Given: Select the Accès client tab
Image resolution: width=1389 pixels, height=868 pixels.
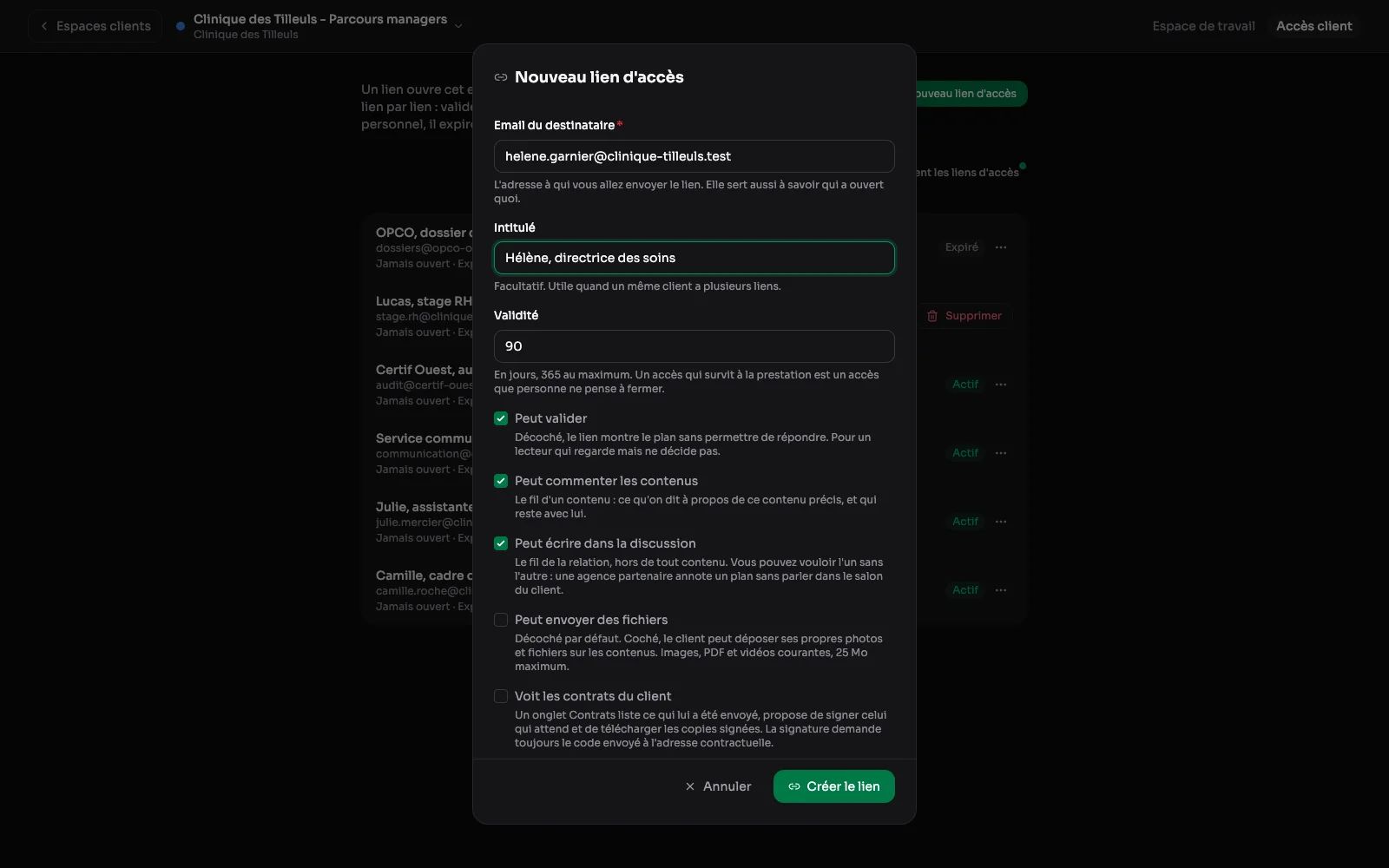Looking at the screenshot, I should coord(1313,26).
